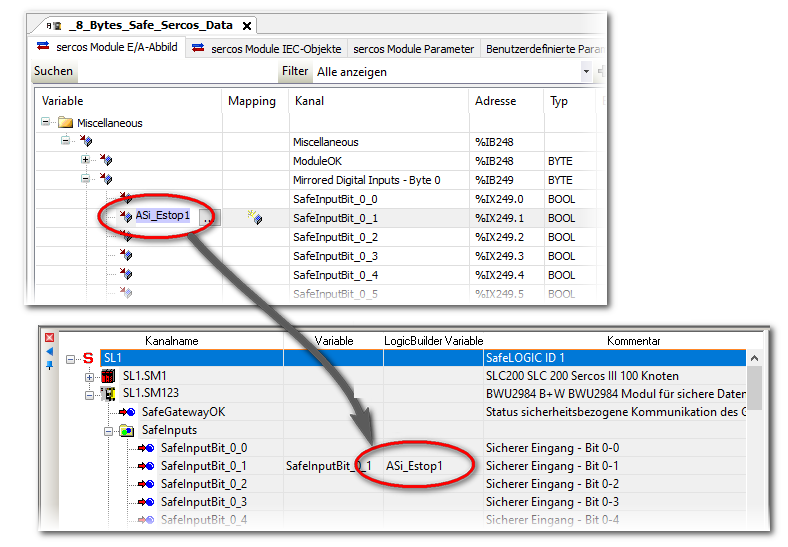
Task: Click the ASi_Estop1 LogicBuilder variable cell
Action: click(414, 466)
